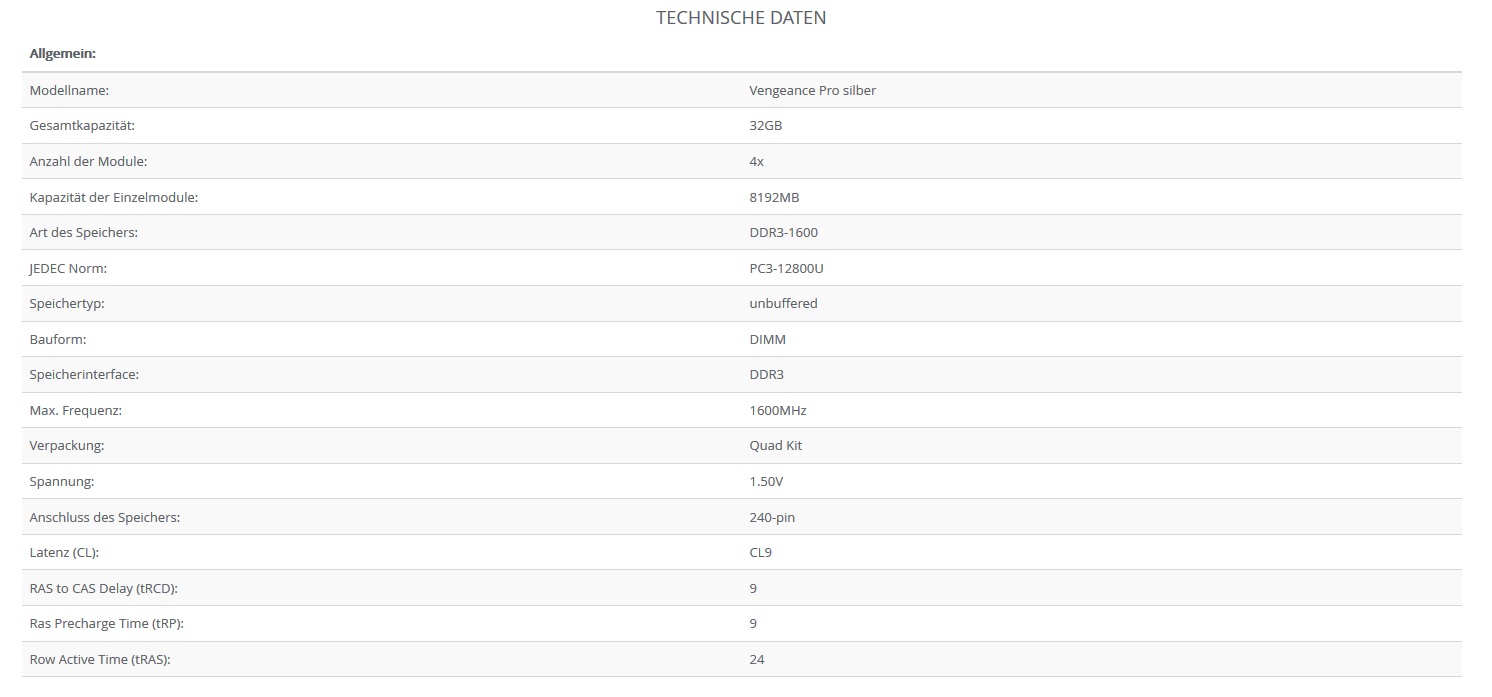1492x697 pixels.
Task: Click the Bauform DIMM value
Action: point(767,339)
